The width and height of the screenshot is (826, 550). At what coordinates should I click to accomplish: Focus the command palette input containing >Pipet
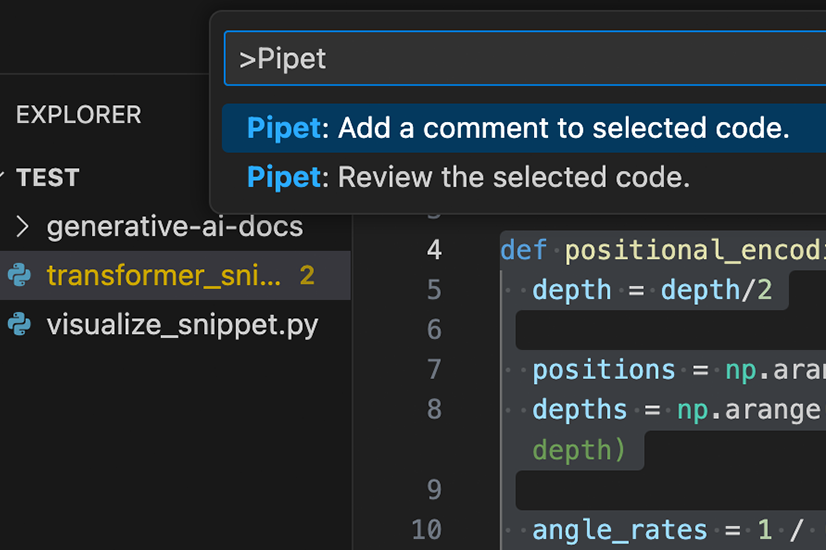[520, 59]
